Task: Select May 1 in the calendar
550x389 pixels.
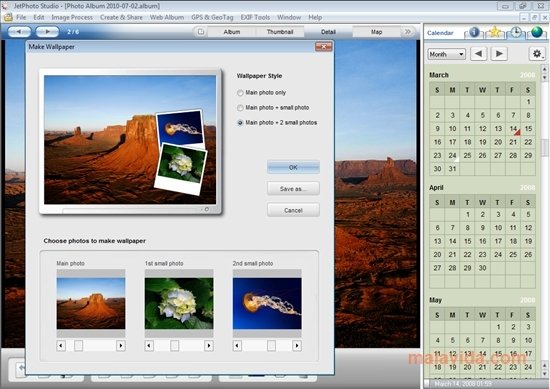Action: pos(498,327)
